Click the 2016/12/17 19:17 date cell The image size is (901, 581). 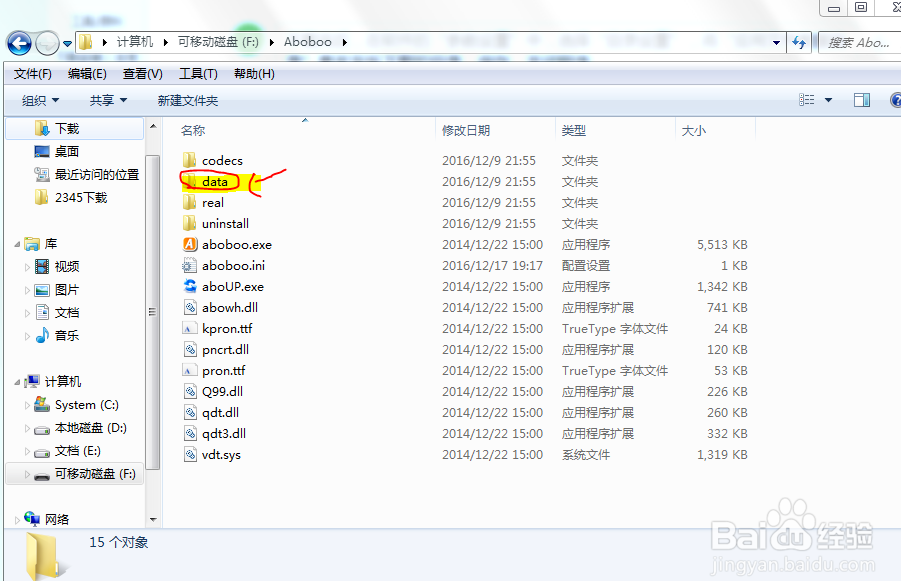(x=492, y=266)
